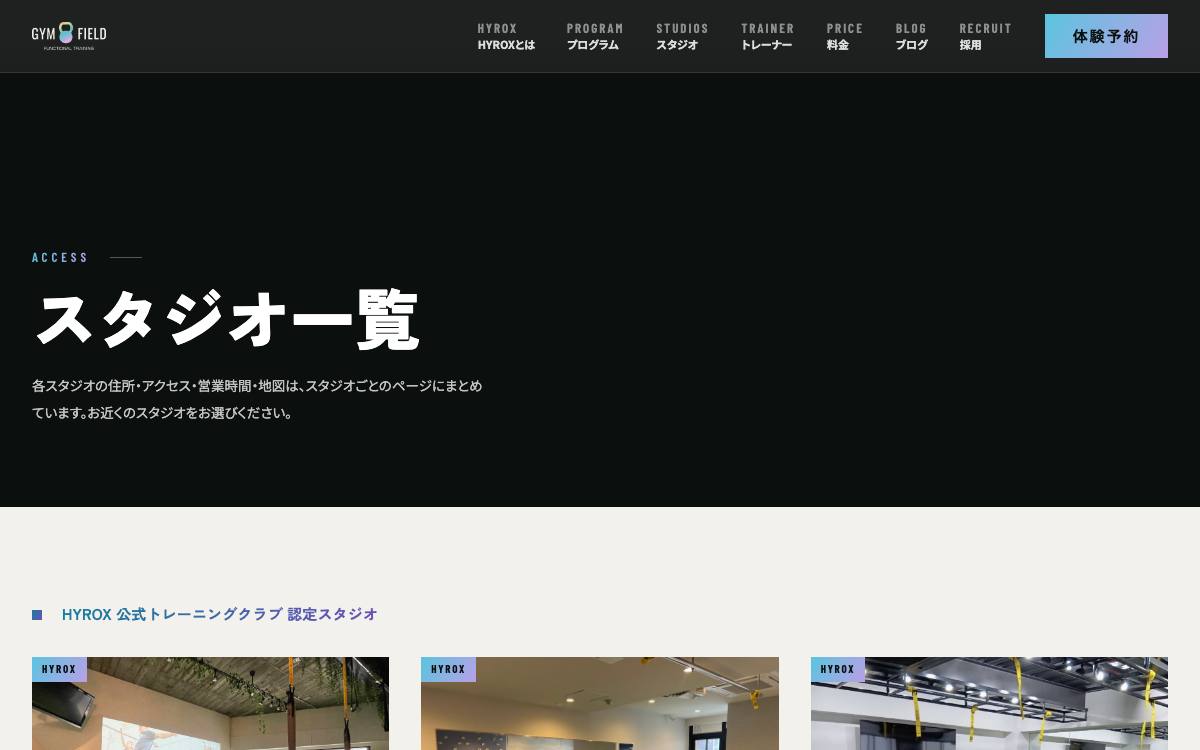
Task: Open the BLOG ブログ menu item
Action: [911, 36]
